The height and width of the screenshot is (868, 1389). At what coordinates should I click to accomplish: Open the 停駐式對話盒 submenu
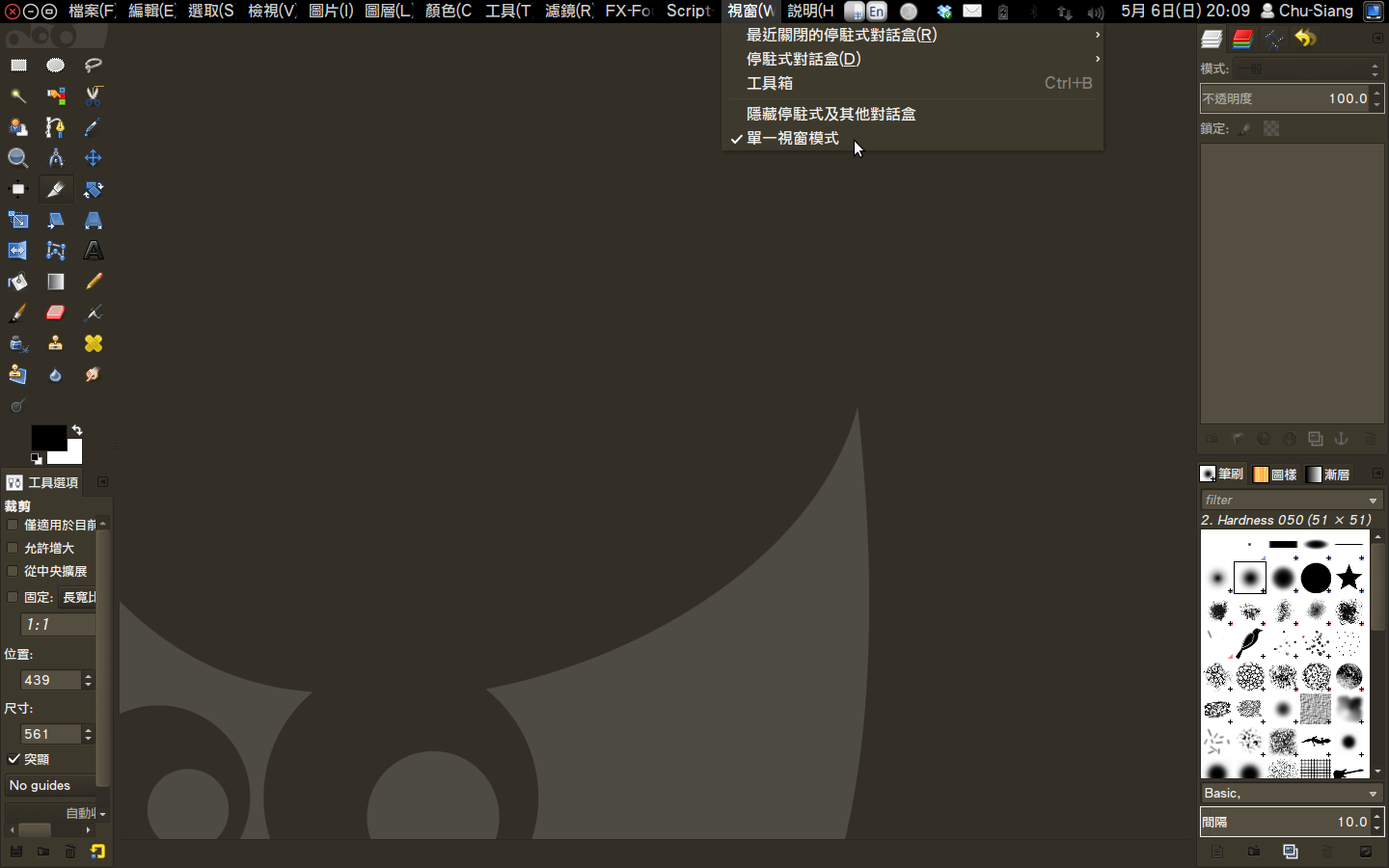(x=912, y=59)
